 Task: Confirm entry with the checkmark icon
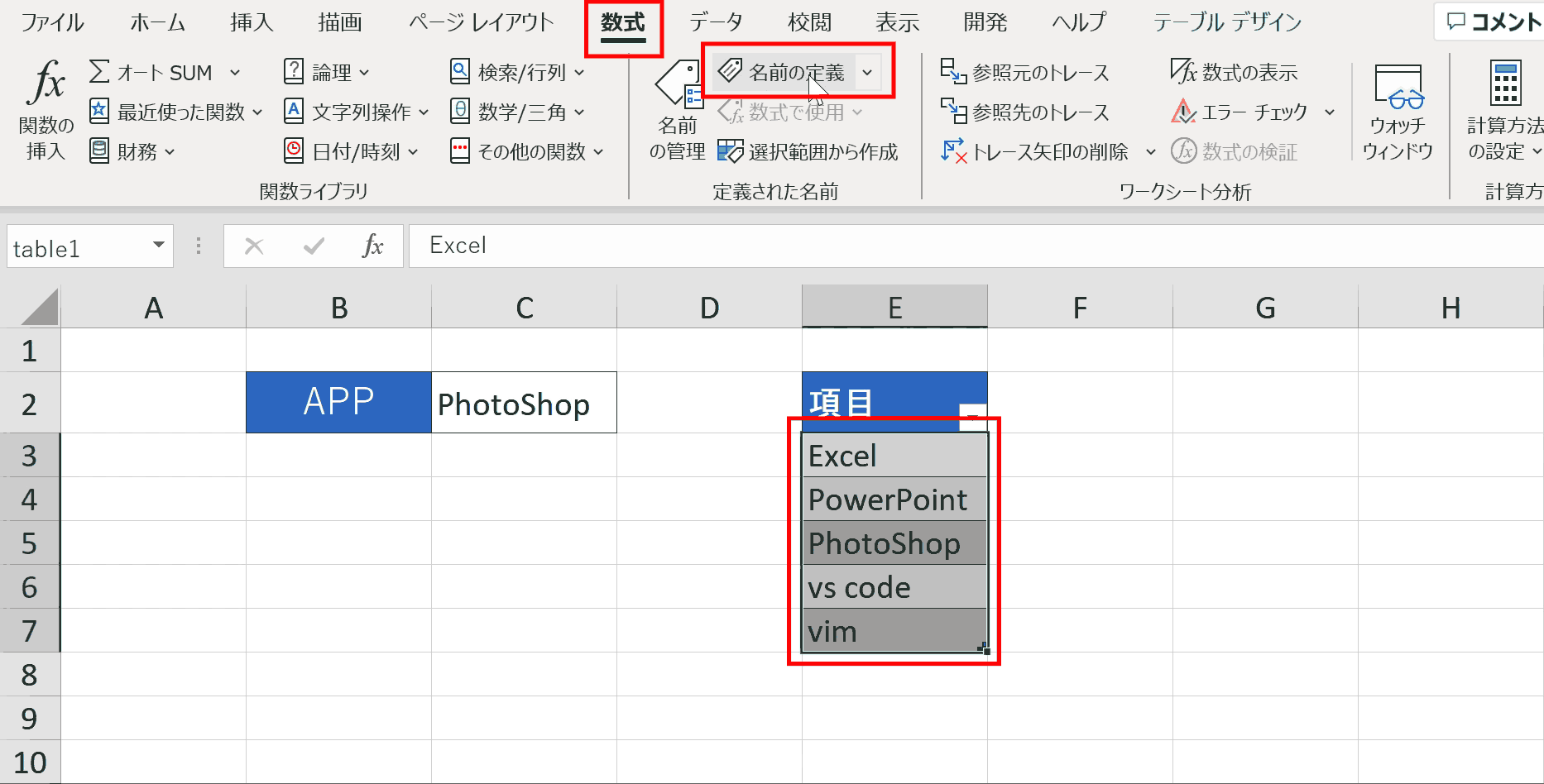point(314,246)
